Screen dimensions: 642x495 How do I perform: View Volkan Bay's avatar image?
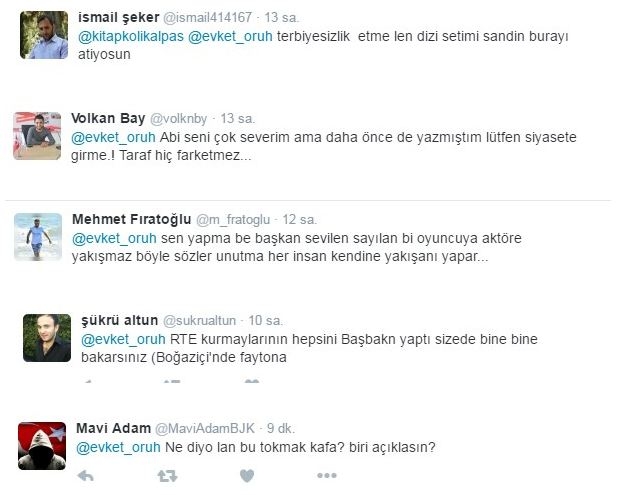click(37, 136)
